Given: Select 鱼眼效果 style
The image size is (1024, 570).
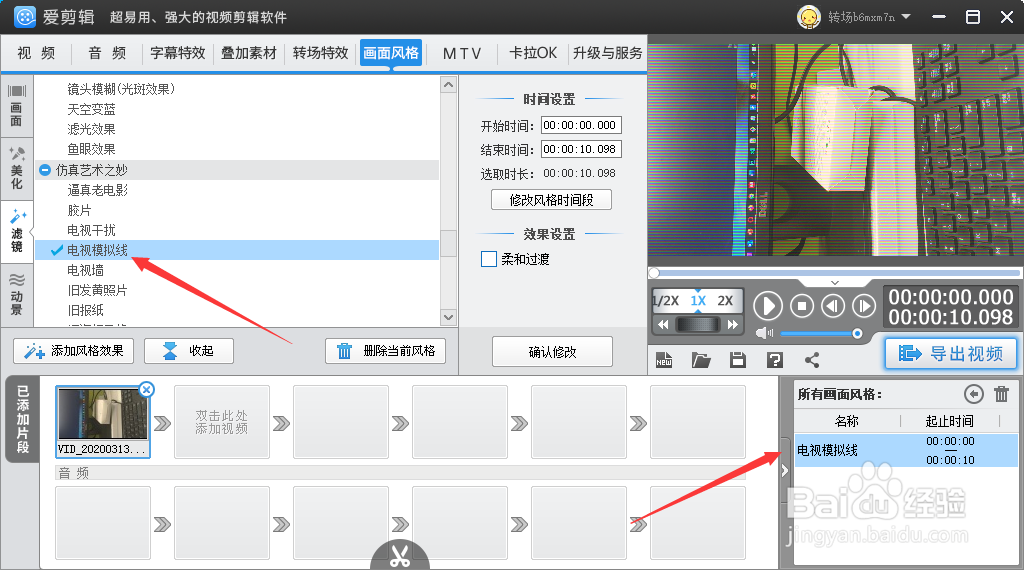Looking at the screenshot, I should [91, 149].
